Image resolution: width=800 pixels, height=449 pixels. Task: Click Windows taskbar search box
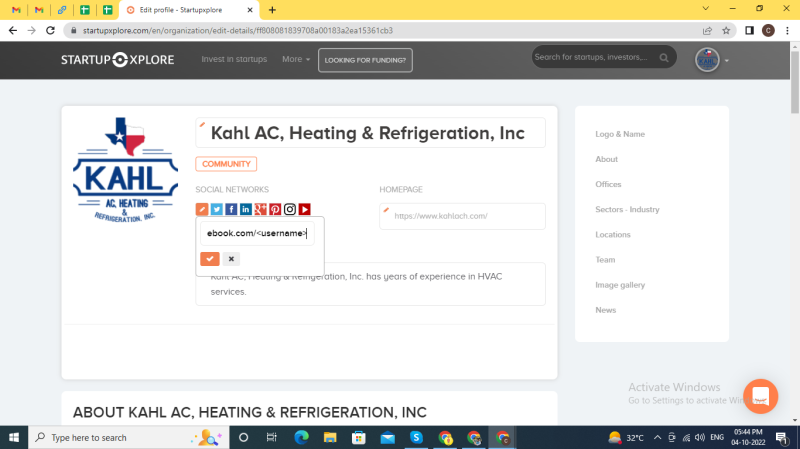point(129,437)
